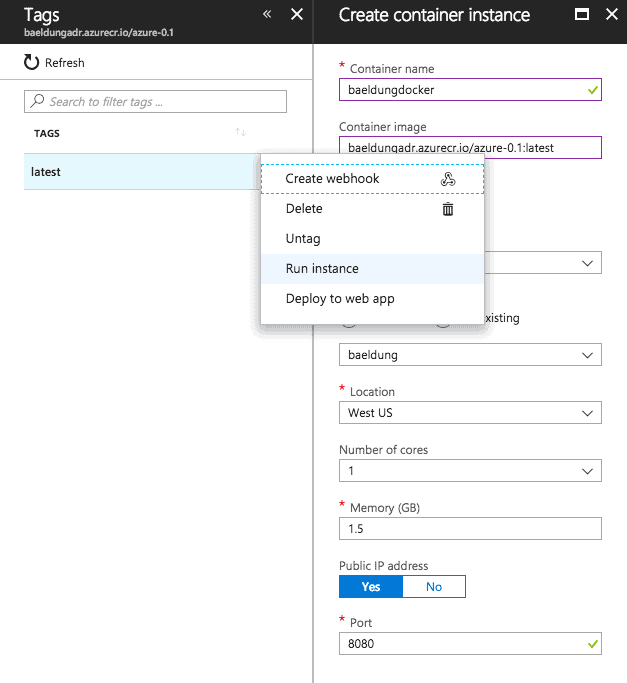
Task: Close the Create container instance panel
Action: [609, 15]
